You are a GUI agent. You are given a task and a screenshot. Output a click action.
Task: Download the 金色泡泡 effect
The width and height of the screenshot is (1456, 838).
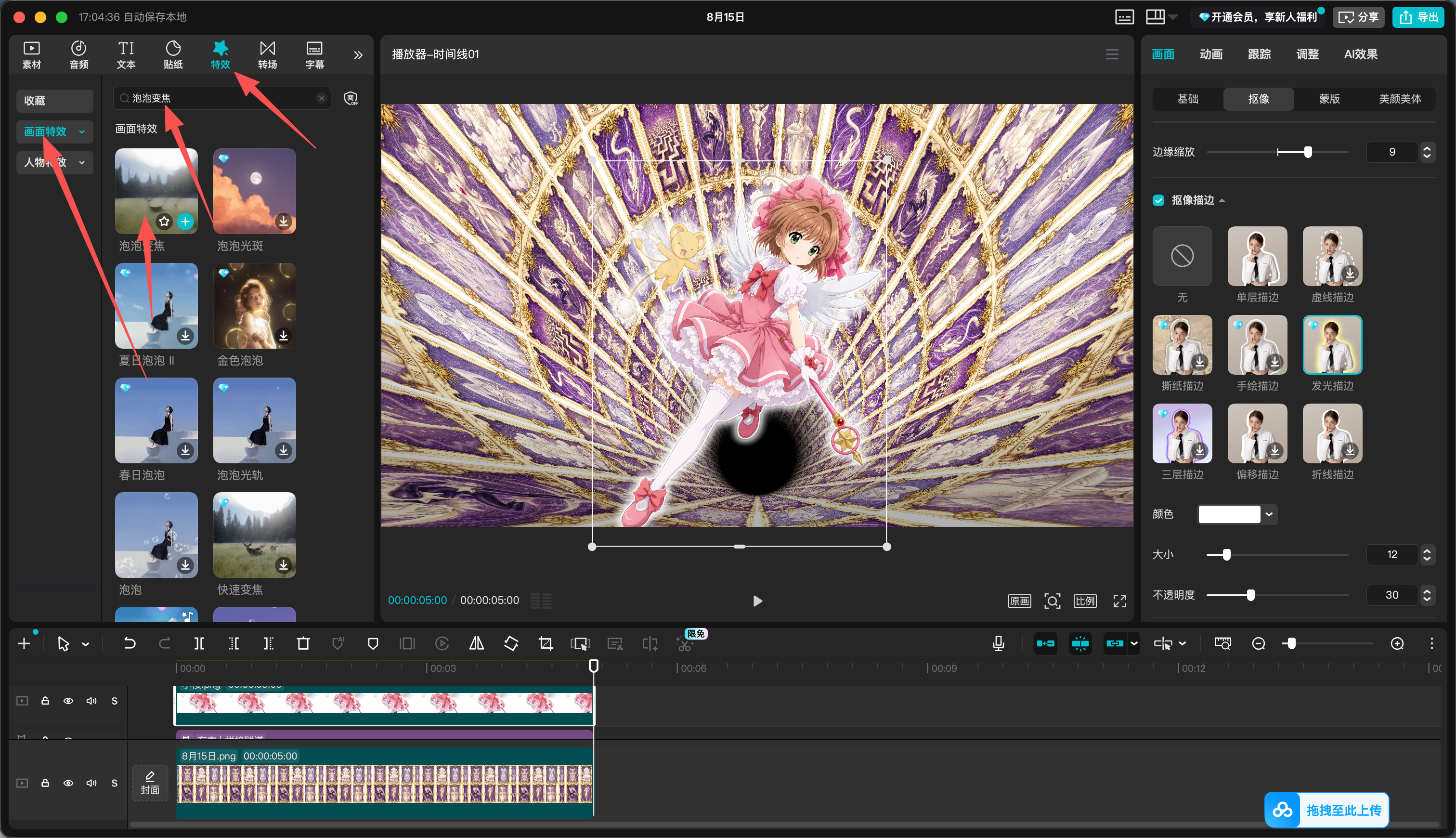284,336
